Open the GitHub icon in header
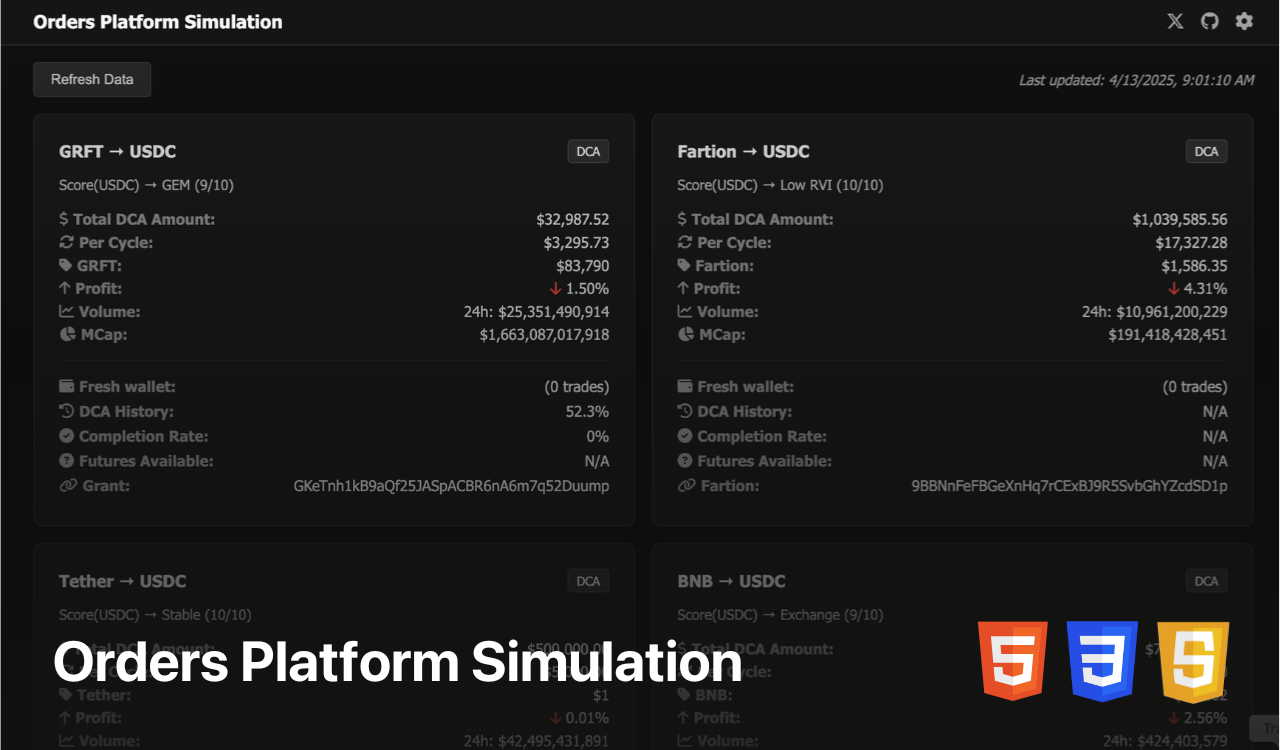This screenshot has width=1280, height=750. click(x=1210, y=21)
